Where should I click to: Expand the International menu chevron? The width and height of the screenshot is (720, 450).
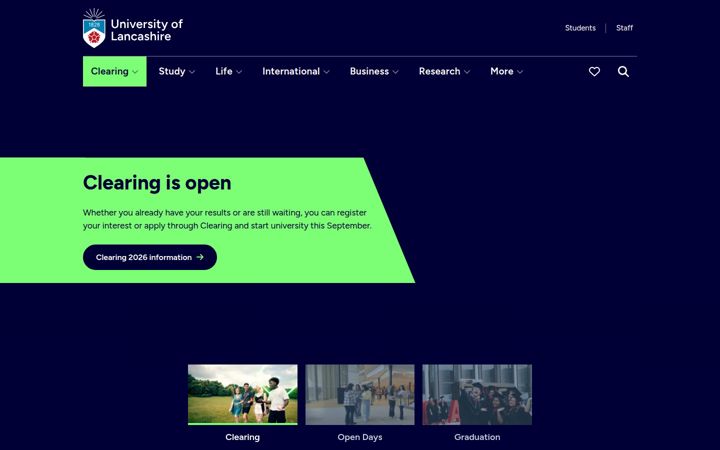(x=326, y=72)
